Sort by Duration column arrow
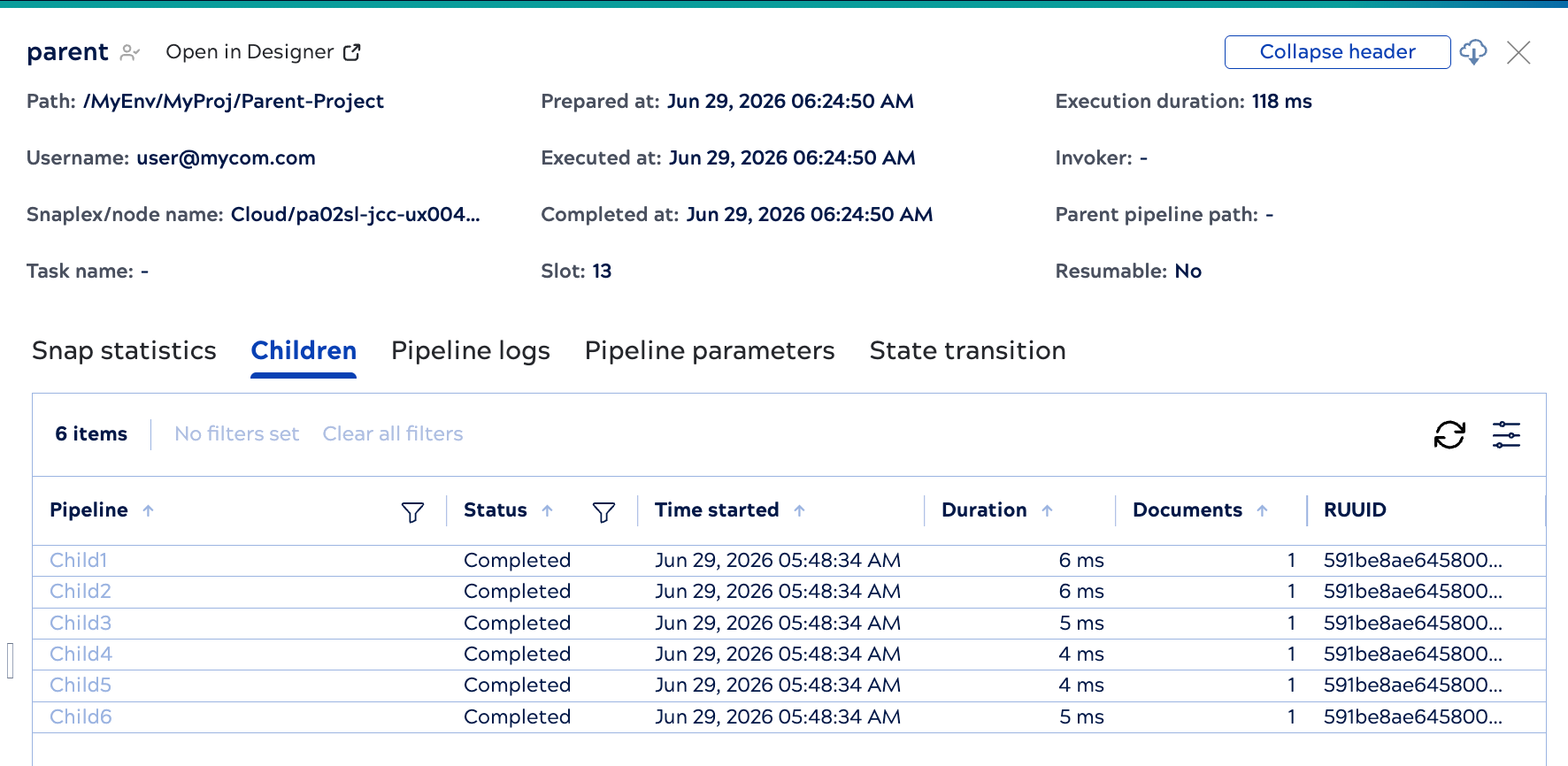This screenshot has height=766, width=1568. (x=1047, y=510)
